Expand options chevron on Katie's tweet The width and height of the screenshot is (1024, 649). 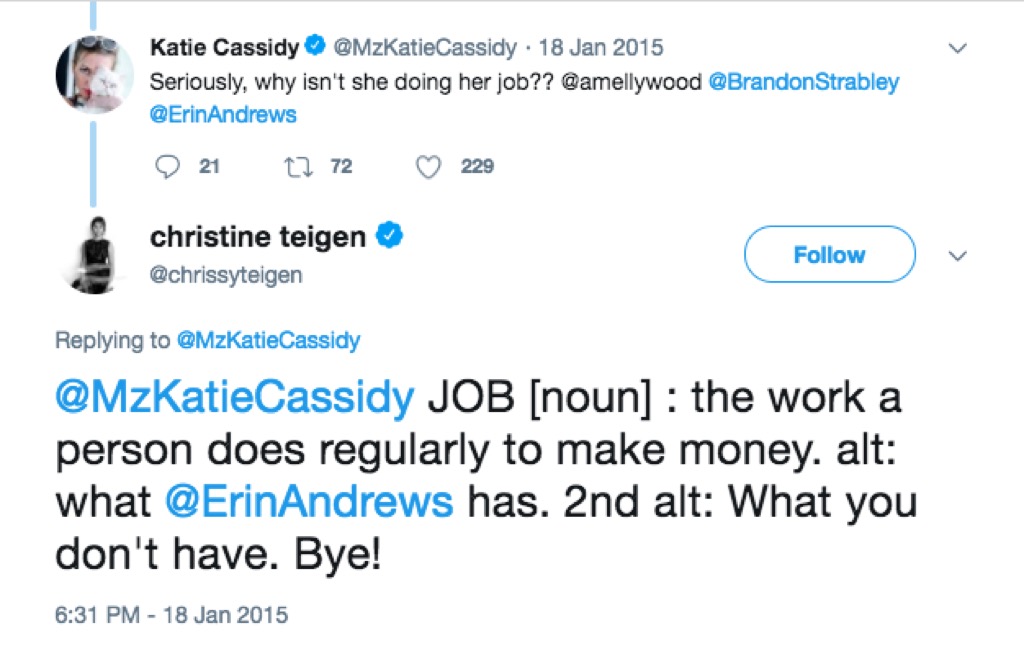pos(957,48)
